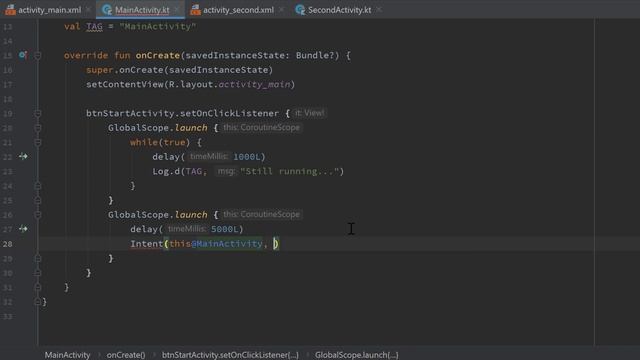The image size is (640, 360).
Task: Click the Kotlin file icon on MainActivity.kt tab
Action: 107,10
